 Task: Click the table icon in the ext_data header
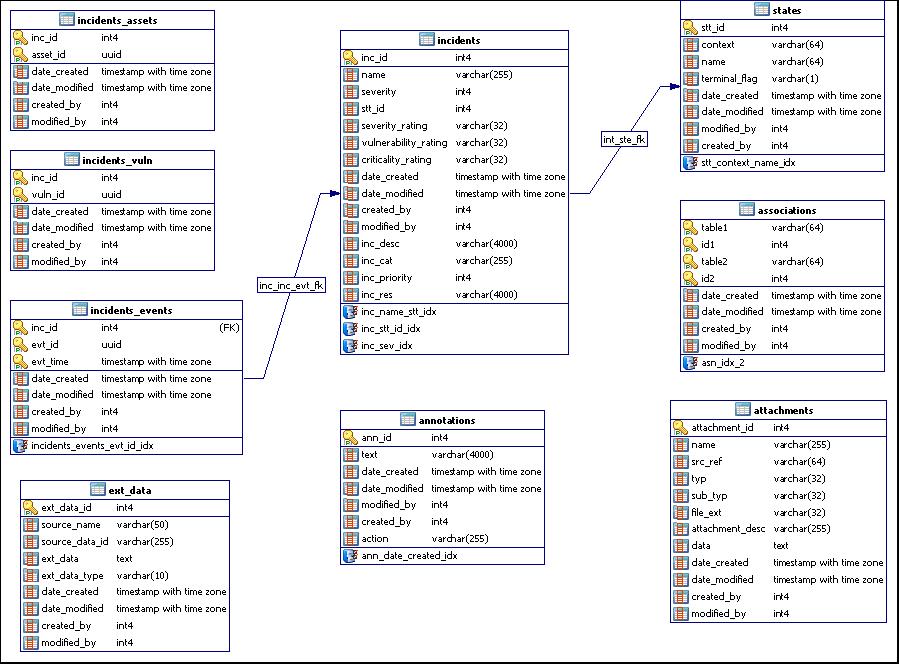click(98, 490)
